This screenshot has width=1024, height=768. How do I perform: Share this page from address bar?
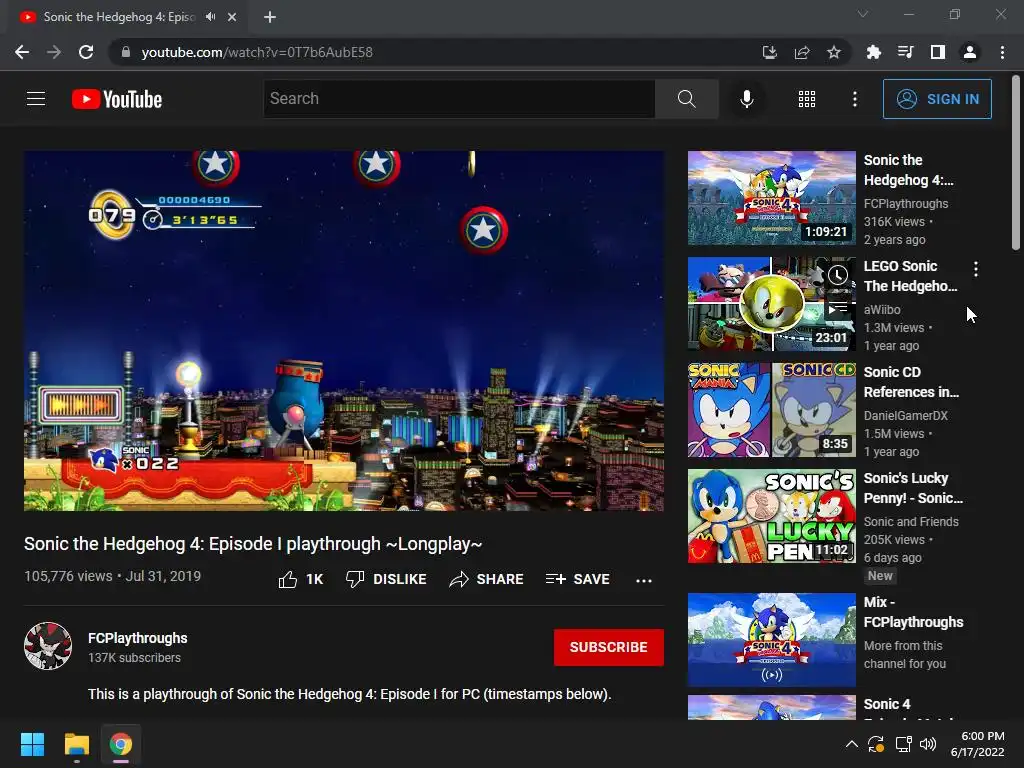pos(802,52)
